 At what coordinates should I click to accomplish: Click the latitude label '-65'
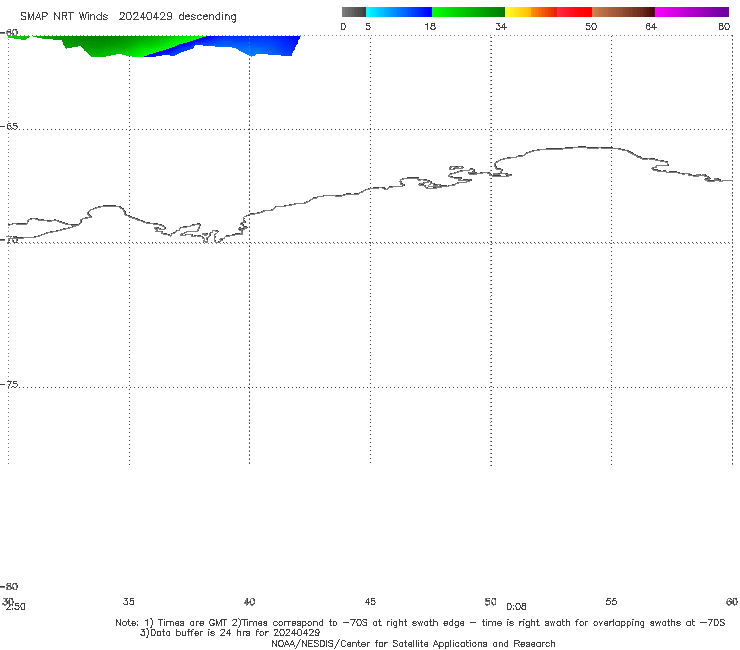tap(9, 127)
